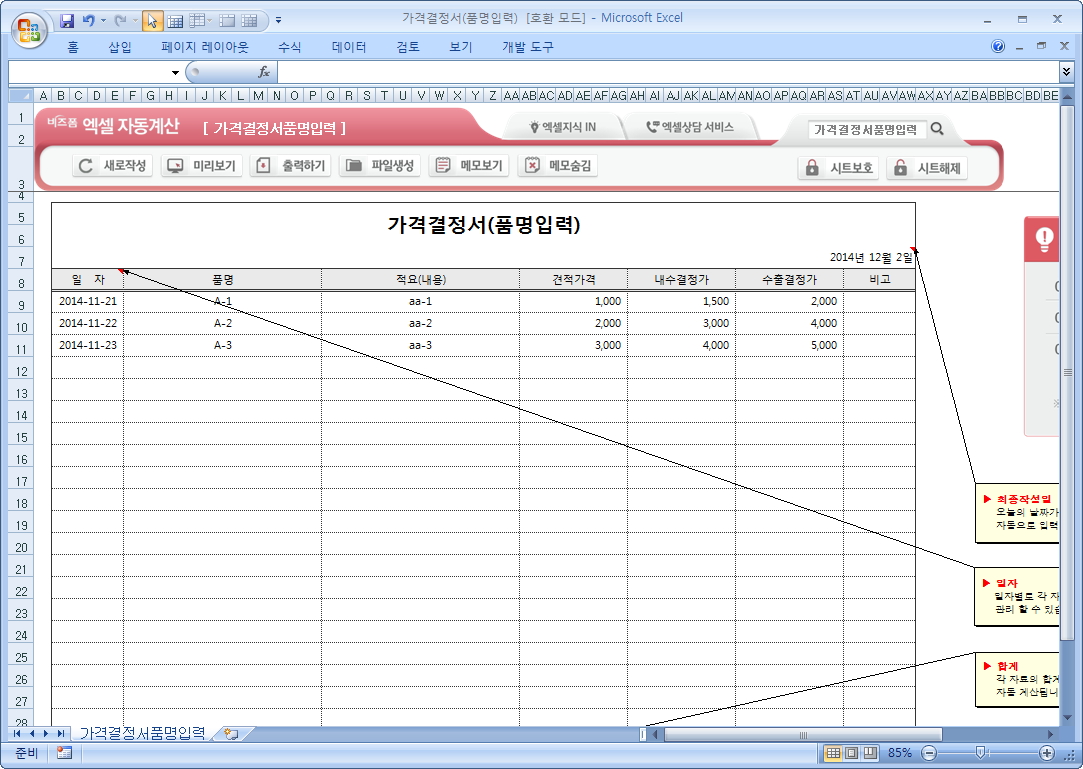Expand the formula bar with the chevron
This screenshot has width=1083, height=769.
click(1067, 72)
